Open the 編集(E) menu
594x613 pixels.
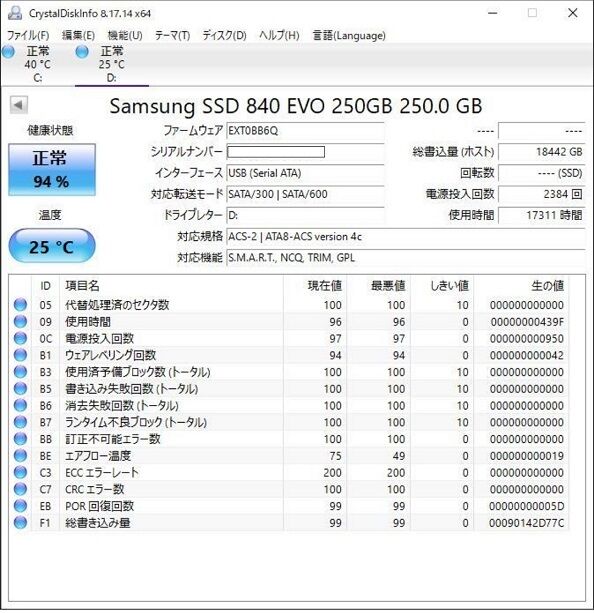pyautogui.click(x=78, y=36)
